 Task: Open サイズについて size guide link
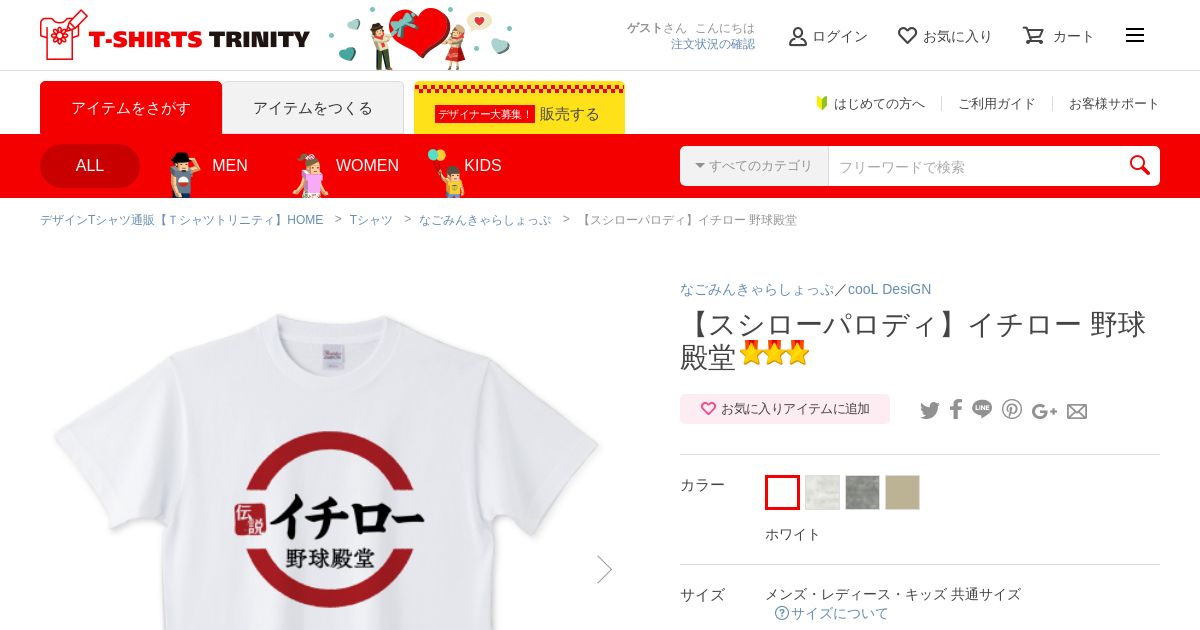(832, 613)
